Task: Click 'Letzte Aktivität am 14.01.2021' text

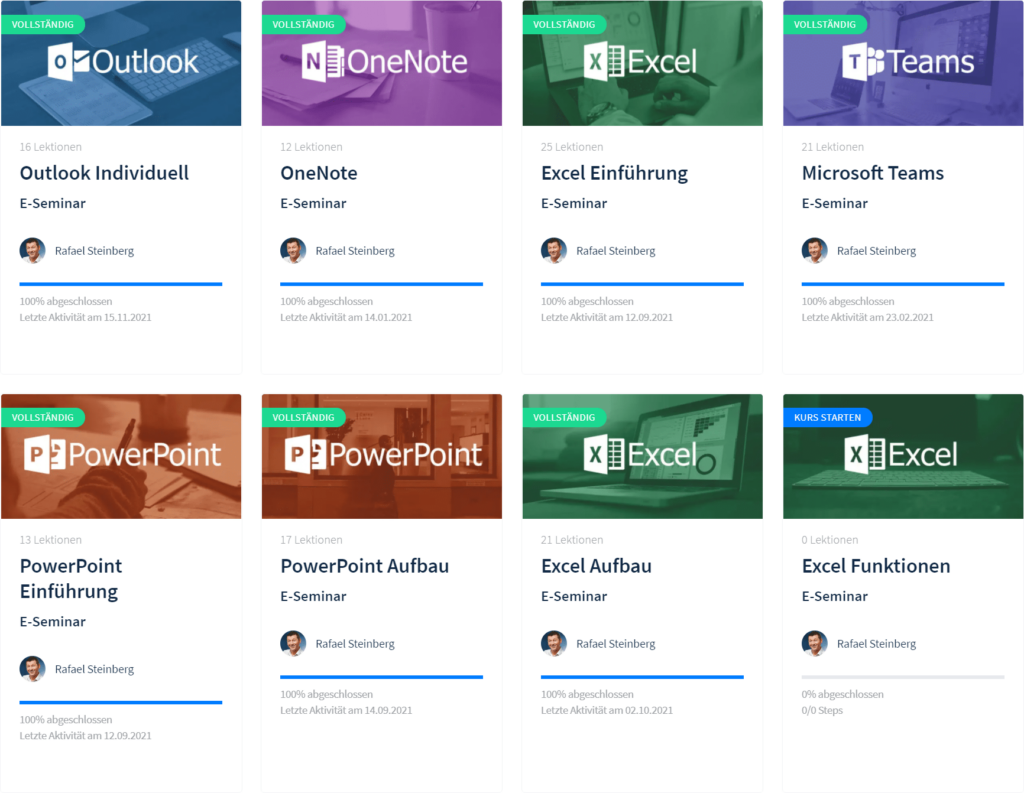Action: point(345,317)
